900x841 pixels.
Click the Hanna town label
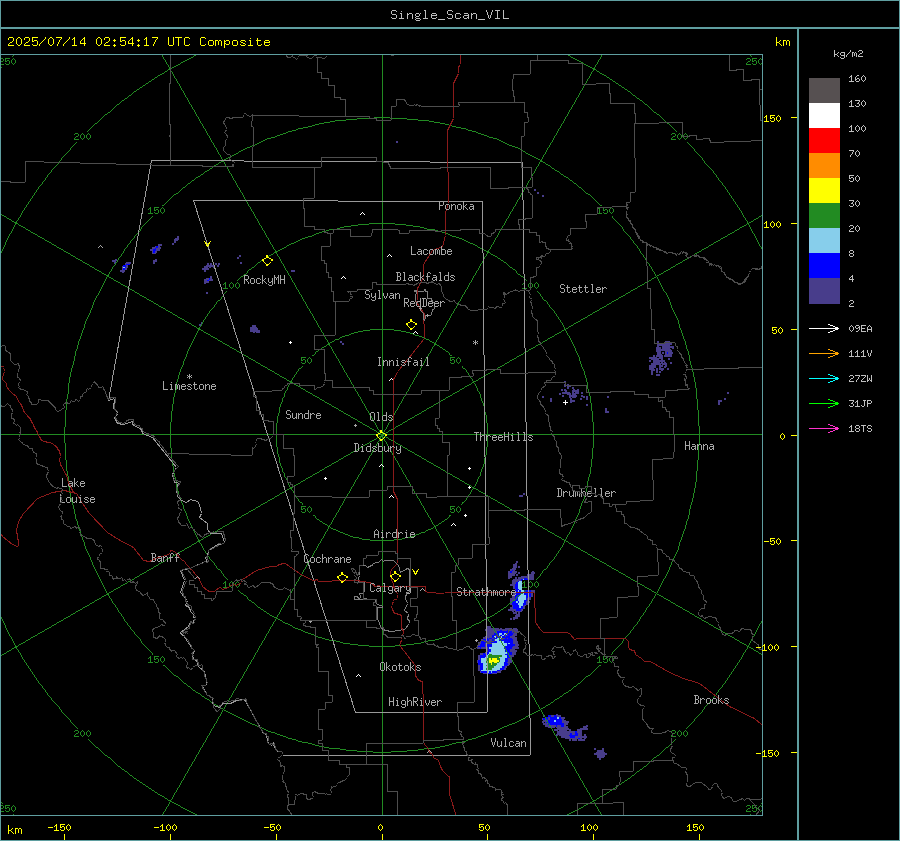point(699,446)
